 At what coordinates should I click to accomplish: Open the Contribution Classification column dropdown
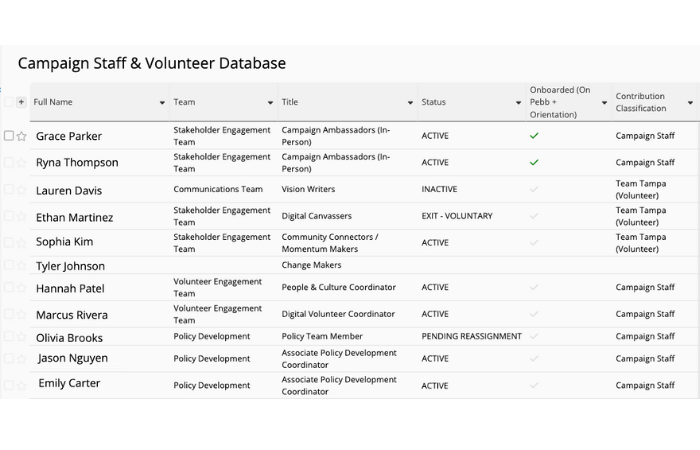[690, 103]
